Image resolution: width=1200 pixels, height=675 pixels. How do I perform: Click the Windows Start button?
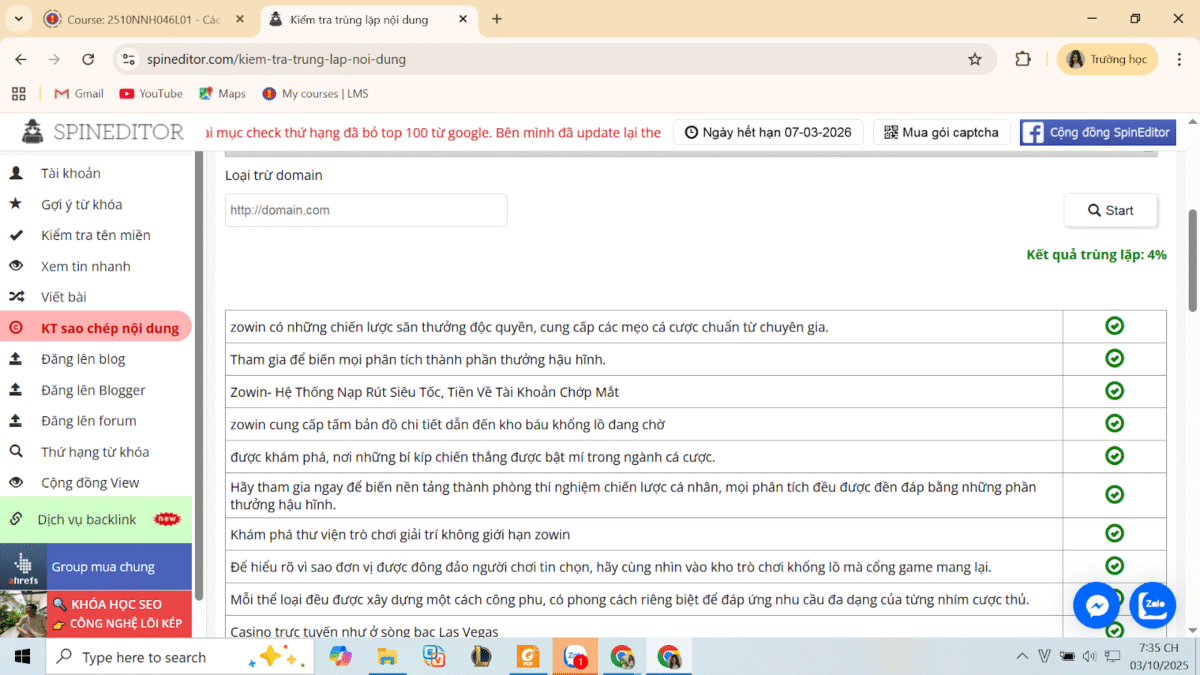tap(22, 656)
